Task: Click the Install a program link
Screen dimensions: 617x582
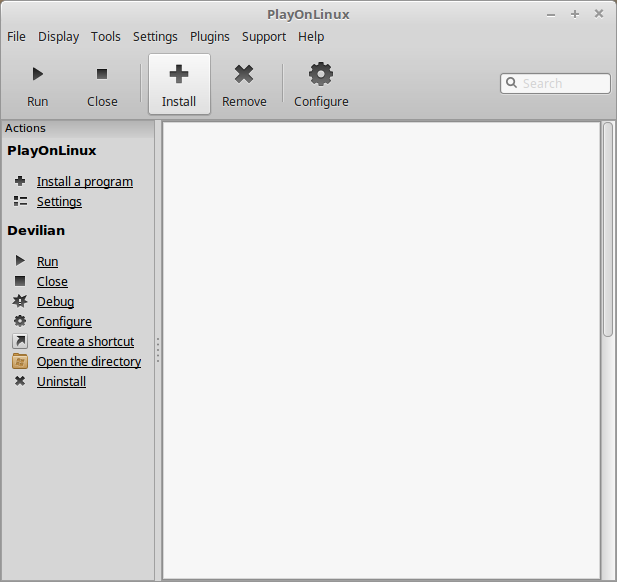Action: [x=85, y=182]
